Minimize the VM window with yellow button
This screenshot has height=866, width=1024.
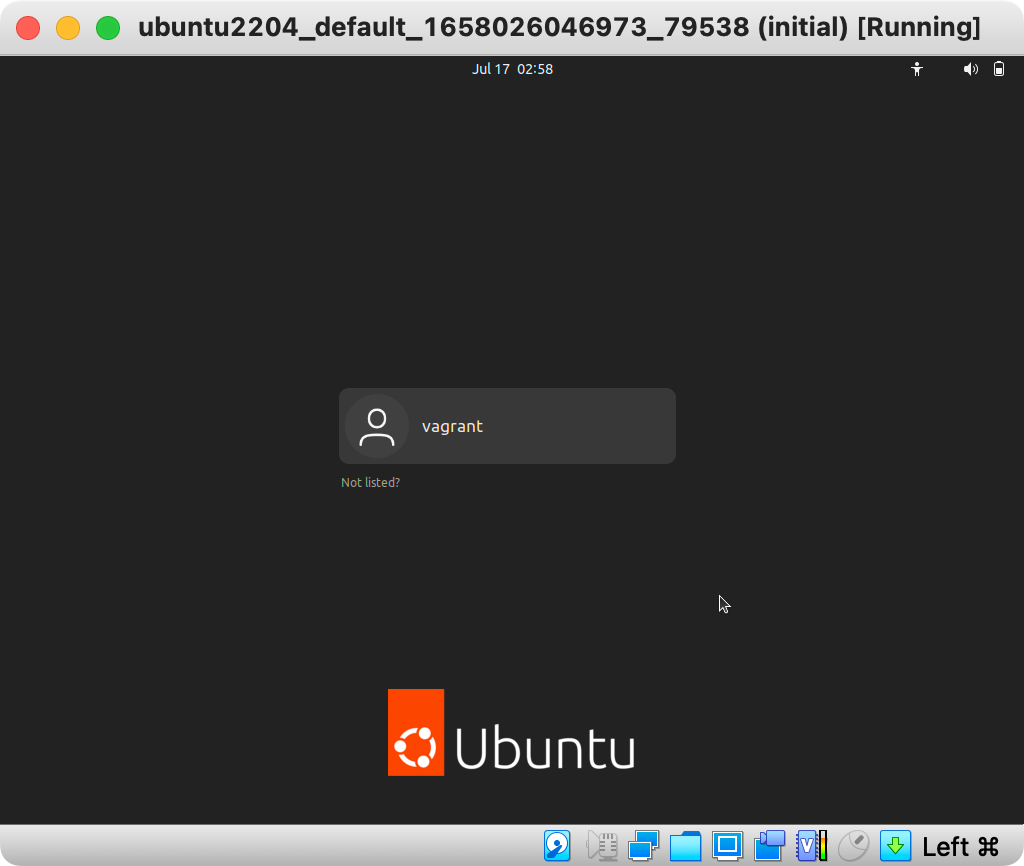[x=68, y=28]
